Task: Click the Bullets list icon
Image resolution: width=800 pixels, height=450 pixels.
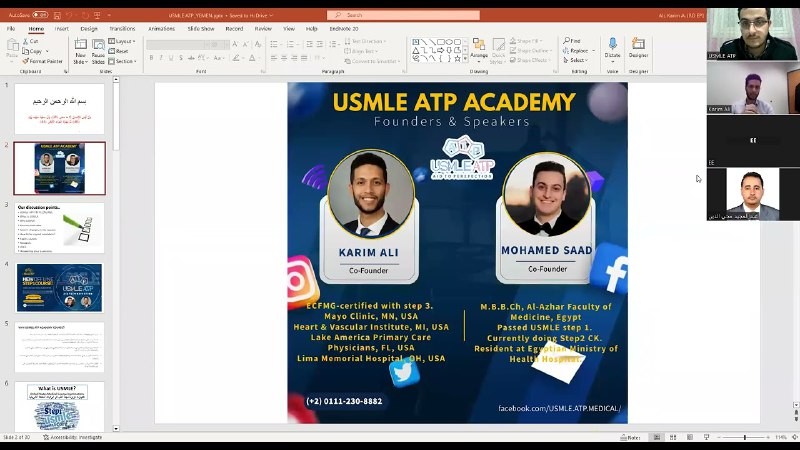Action: (x=274, y=44)
